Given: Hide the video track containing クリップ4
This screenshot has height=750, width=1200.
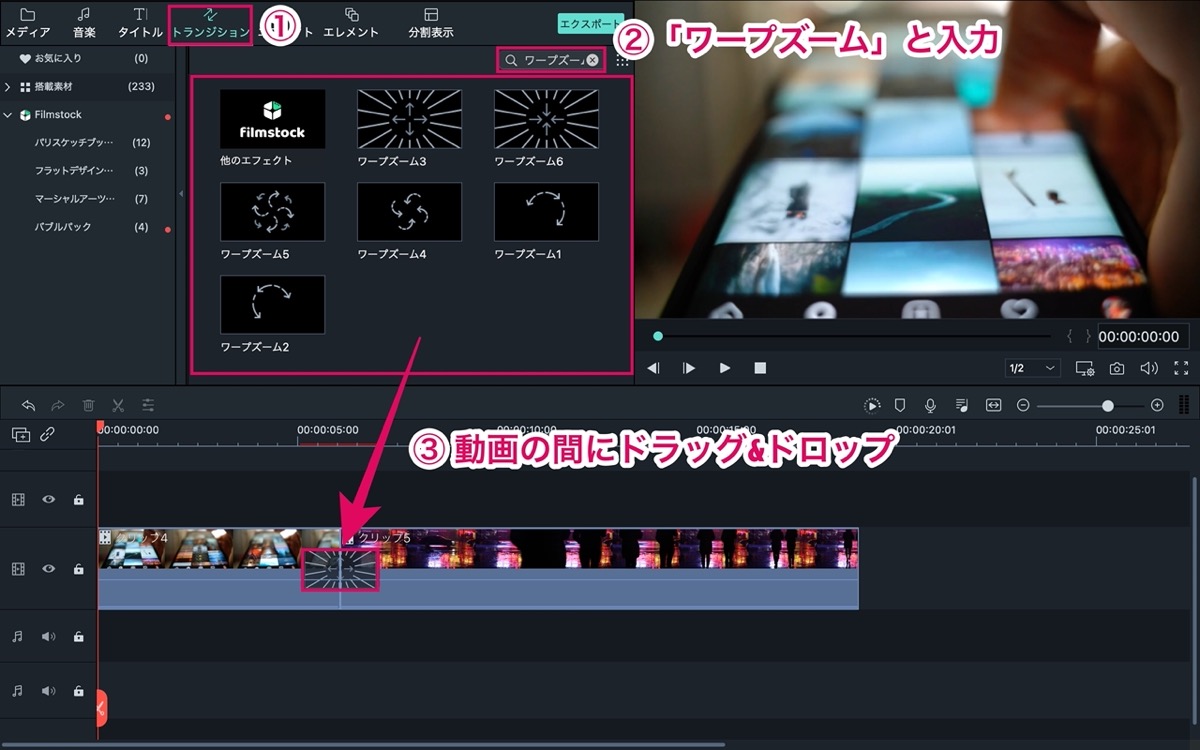Looking at the screenshot, I should pyautogui.click(x=48, y=568).
